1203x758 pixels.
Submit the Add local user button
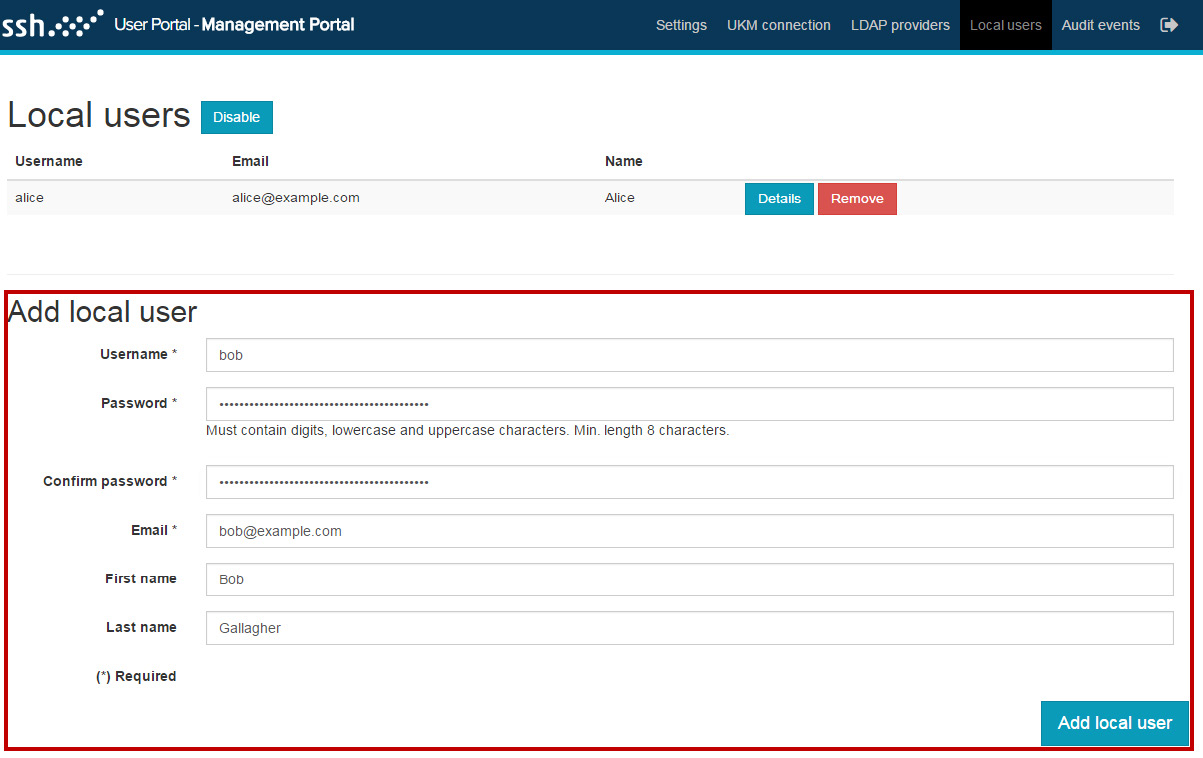click(x=1115, y=723)
